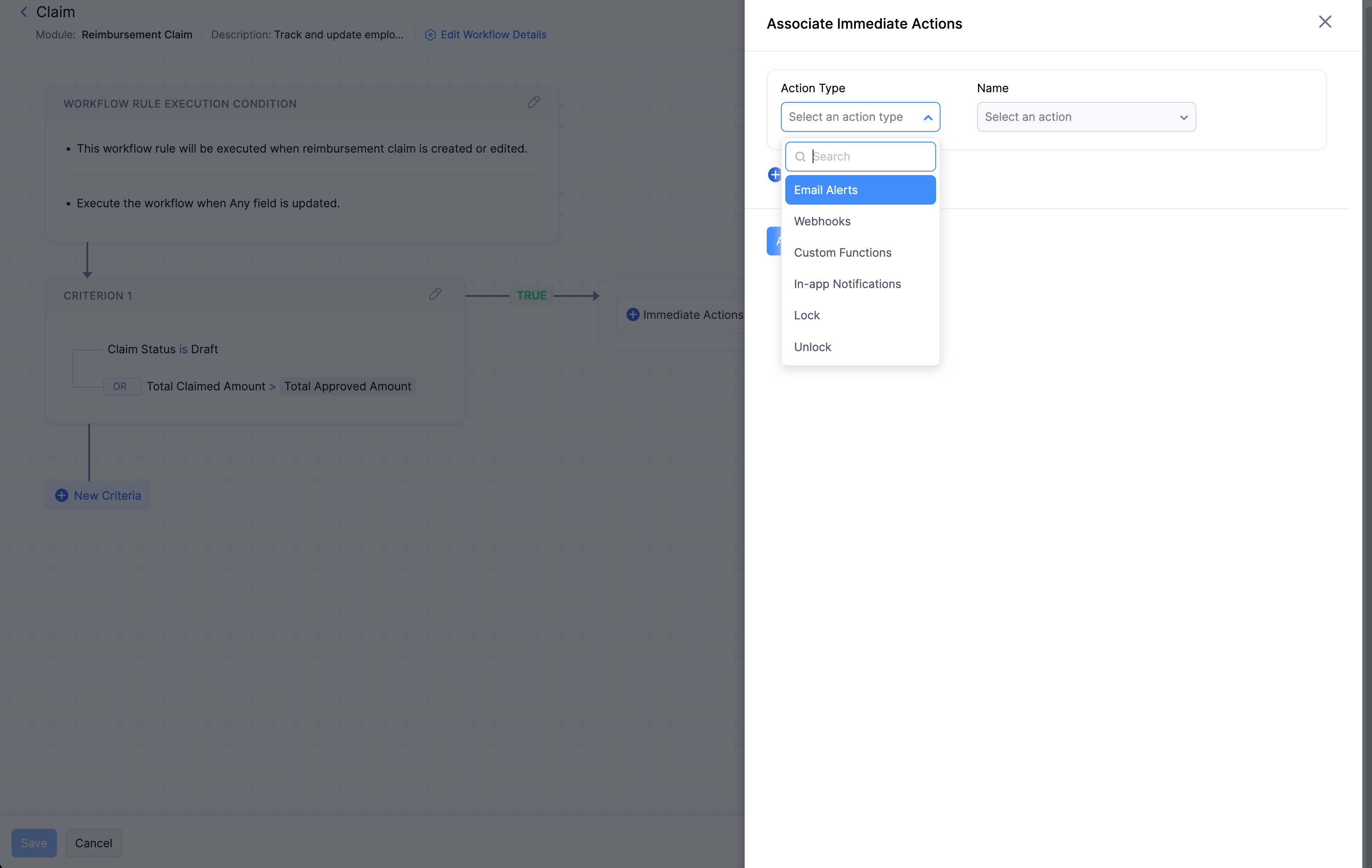This screenshot has width=1372, height=868.
Task: Click the Save button
Action: (34, 842)
